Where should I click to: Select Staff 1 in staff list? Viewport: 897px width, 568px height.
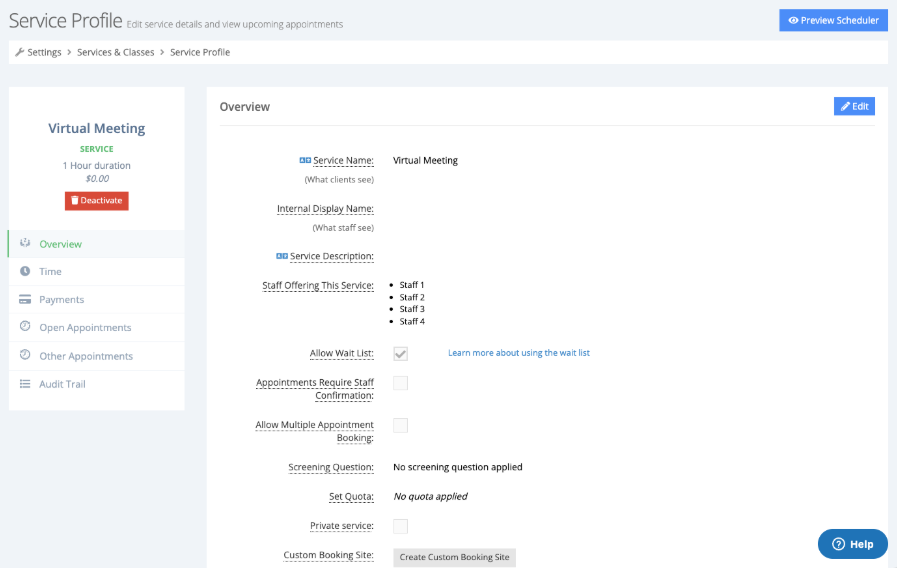click(x=412, y=285)
